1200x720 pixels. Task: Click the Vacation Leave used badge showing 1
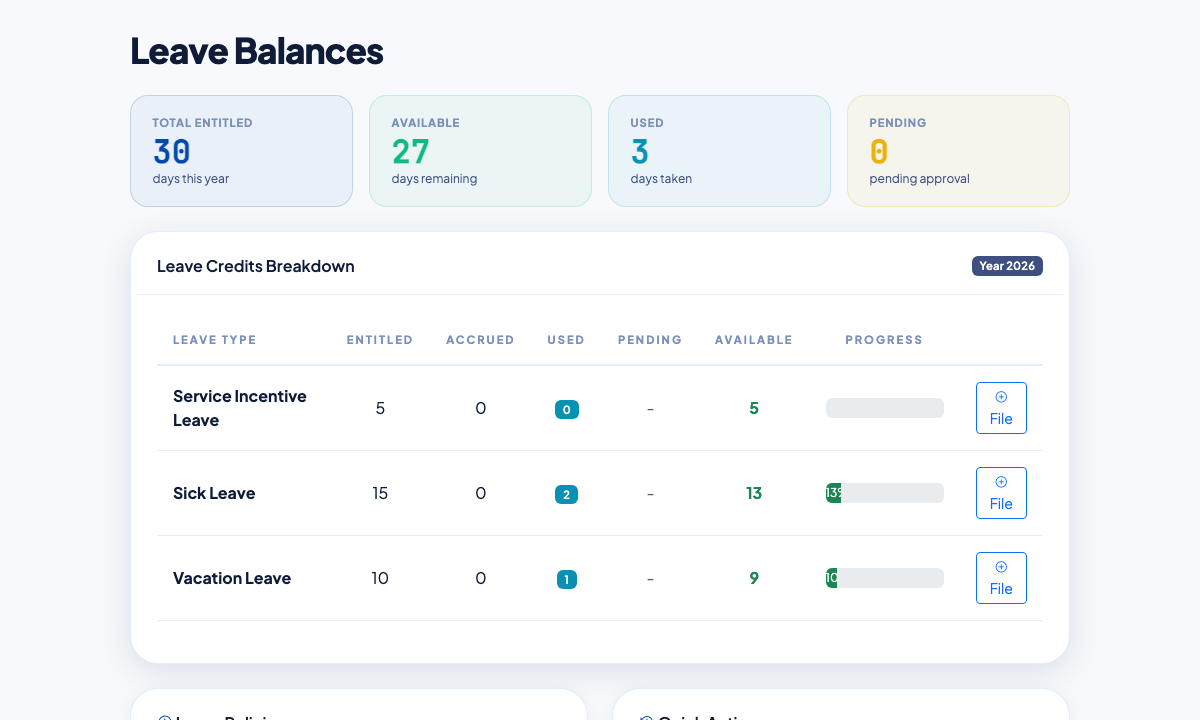[566, 579]
